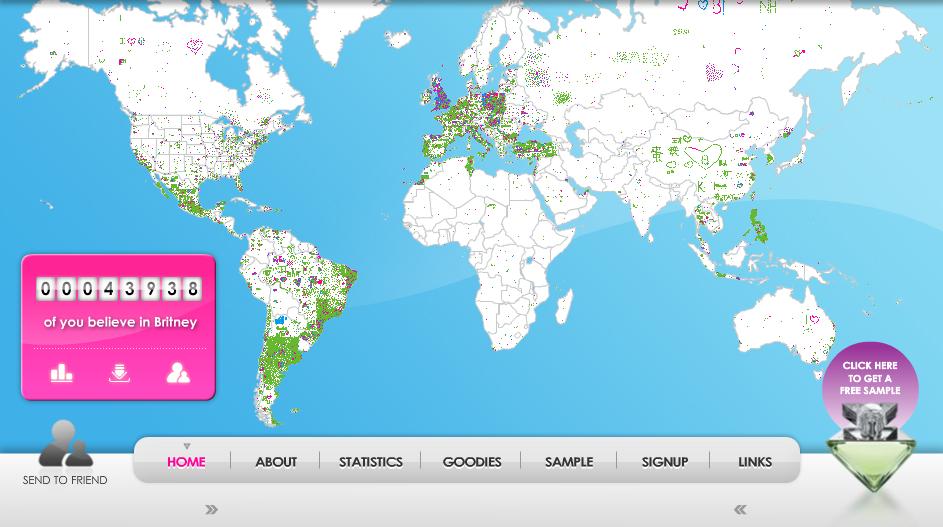Click the pink dotted heart over Siberia
This screenshot has height=527, width=943.
point(714,73)
